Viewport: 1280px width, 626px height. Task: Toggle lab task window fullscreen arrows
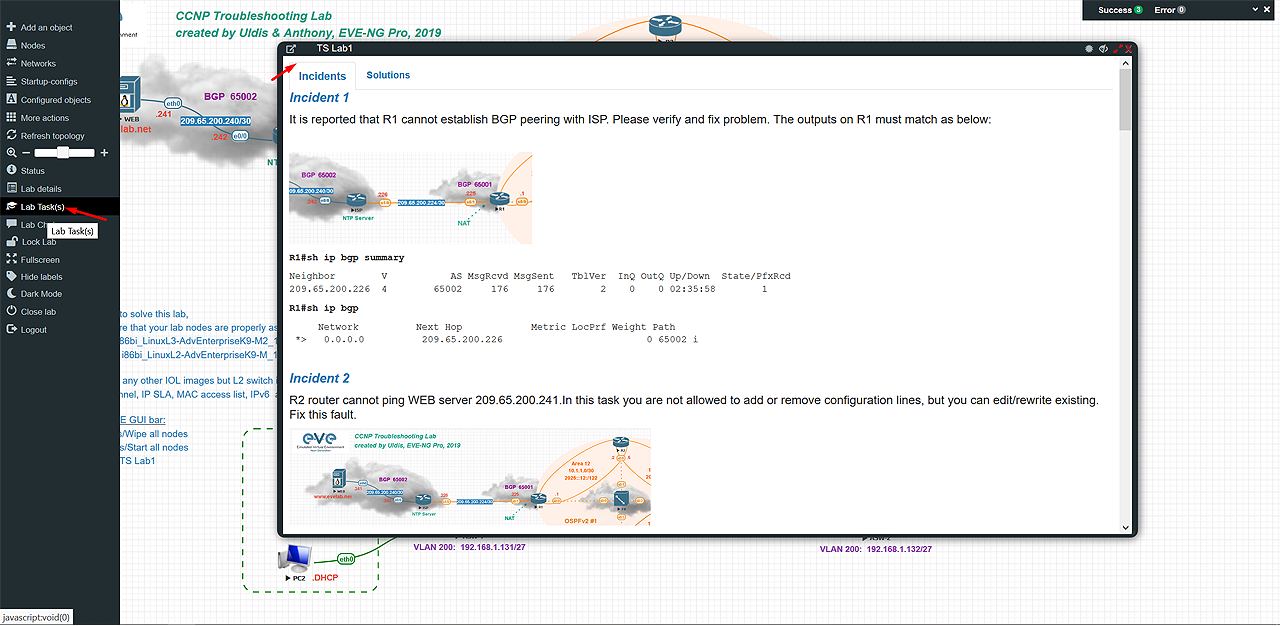[1116, 48]
